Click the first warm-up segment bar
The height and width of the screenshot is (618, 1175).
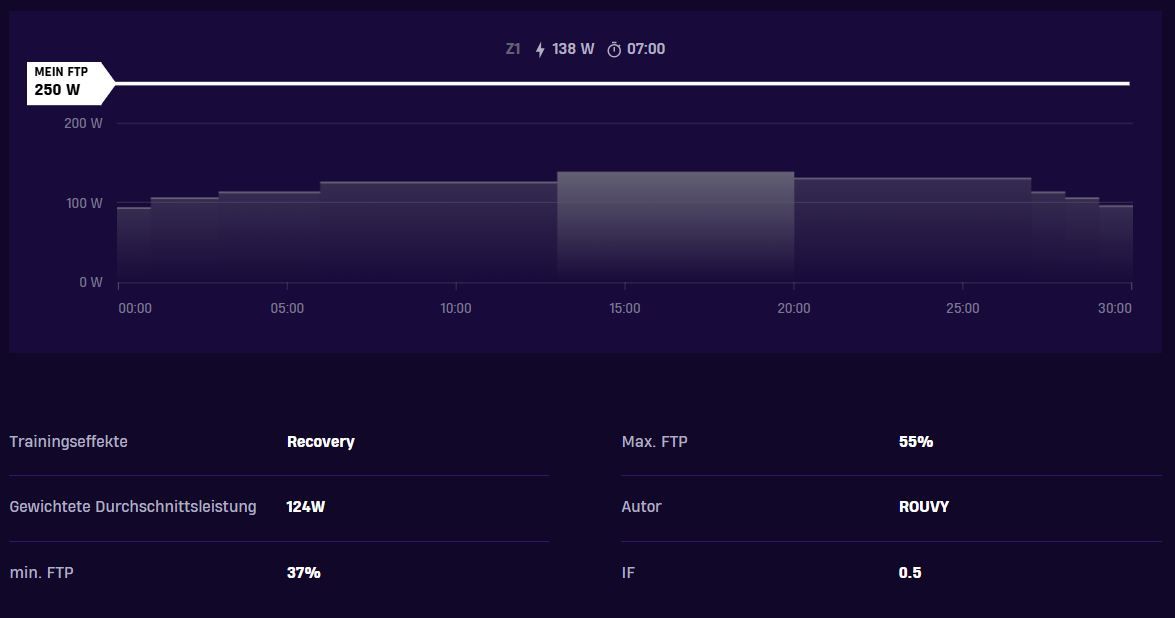coord(134,245)
